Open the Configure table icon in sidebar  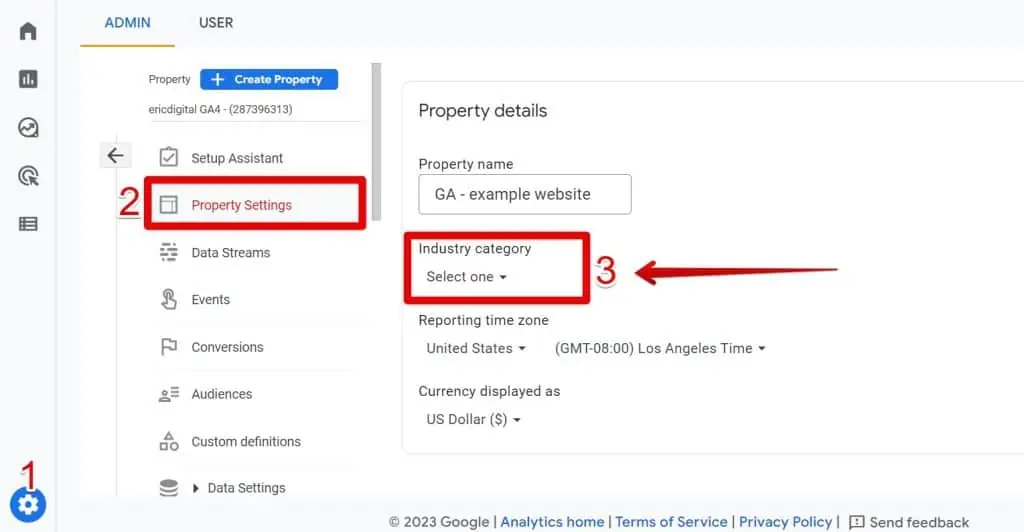(x=28, y=224)
